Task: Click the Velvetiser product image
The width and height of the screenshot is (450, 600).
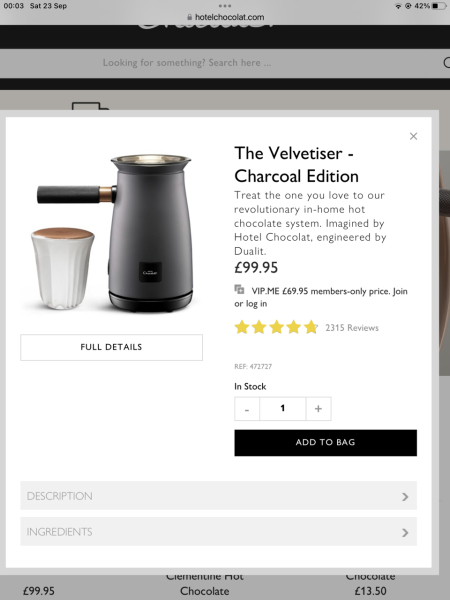Action: (112, 232)
